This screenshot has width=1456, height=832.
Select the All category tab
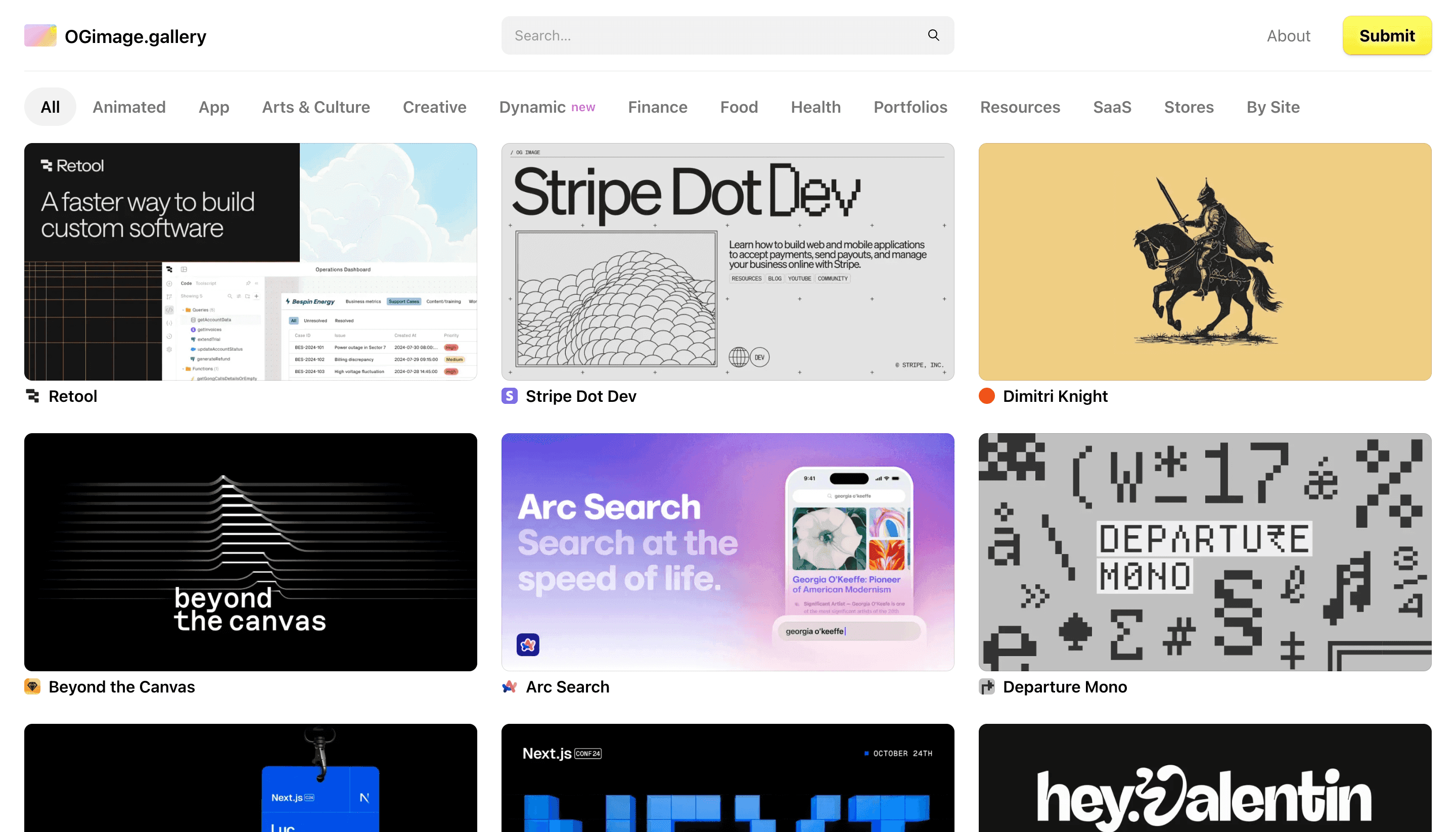[x=50, y=107]
